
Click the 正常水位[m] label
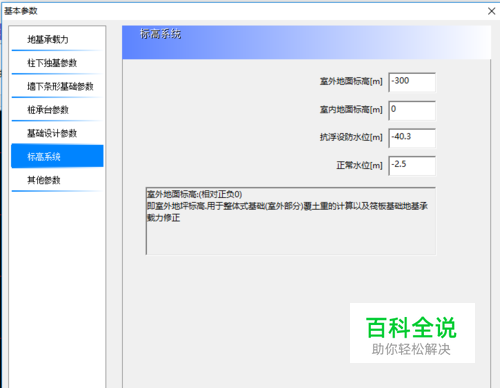359,165
